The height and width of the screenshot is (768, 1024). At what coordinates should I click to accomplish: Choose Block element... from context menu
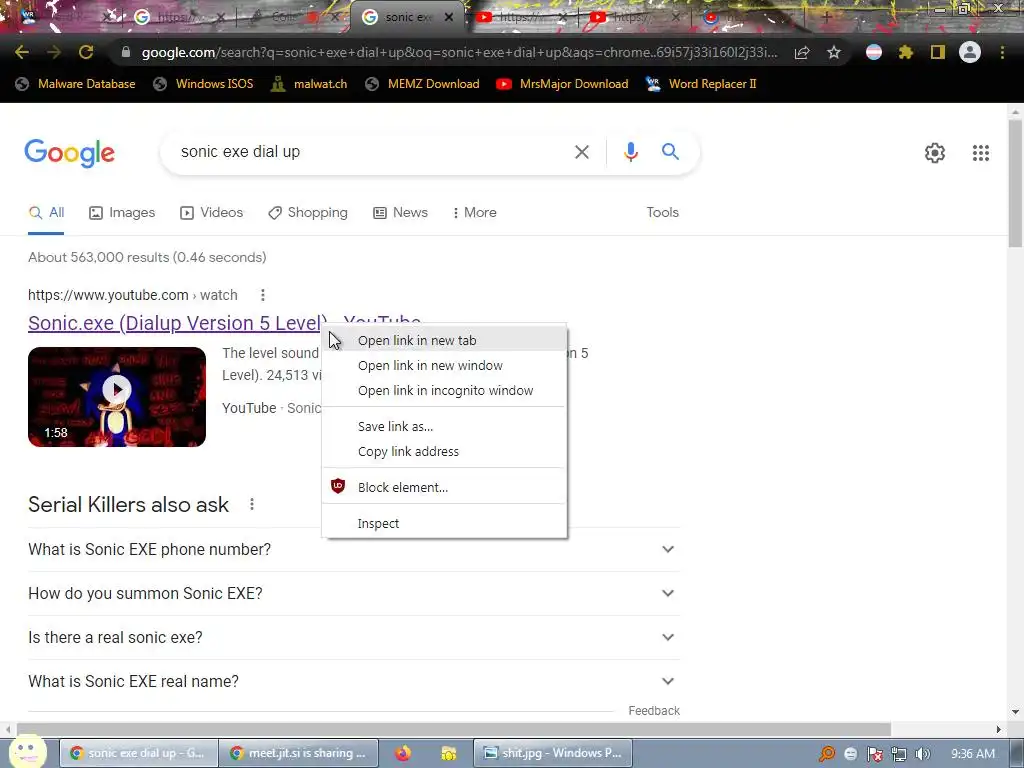pos(445,487)
